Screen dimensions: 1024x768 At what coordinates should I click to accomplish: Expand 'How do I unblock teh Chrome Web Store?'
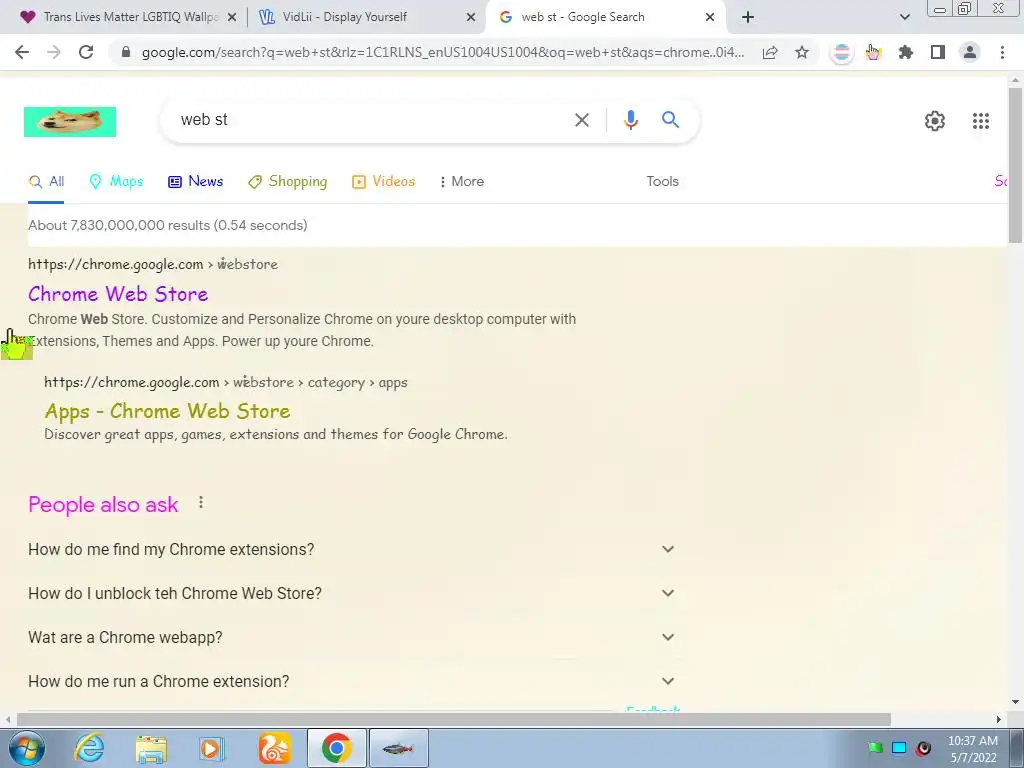coord(352,593)
